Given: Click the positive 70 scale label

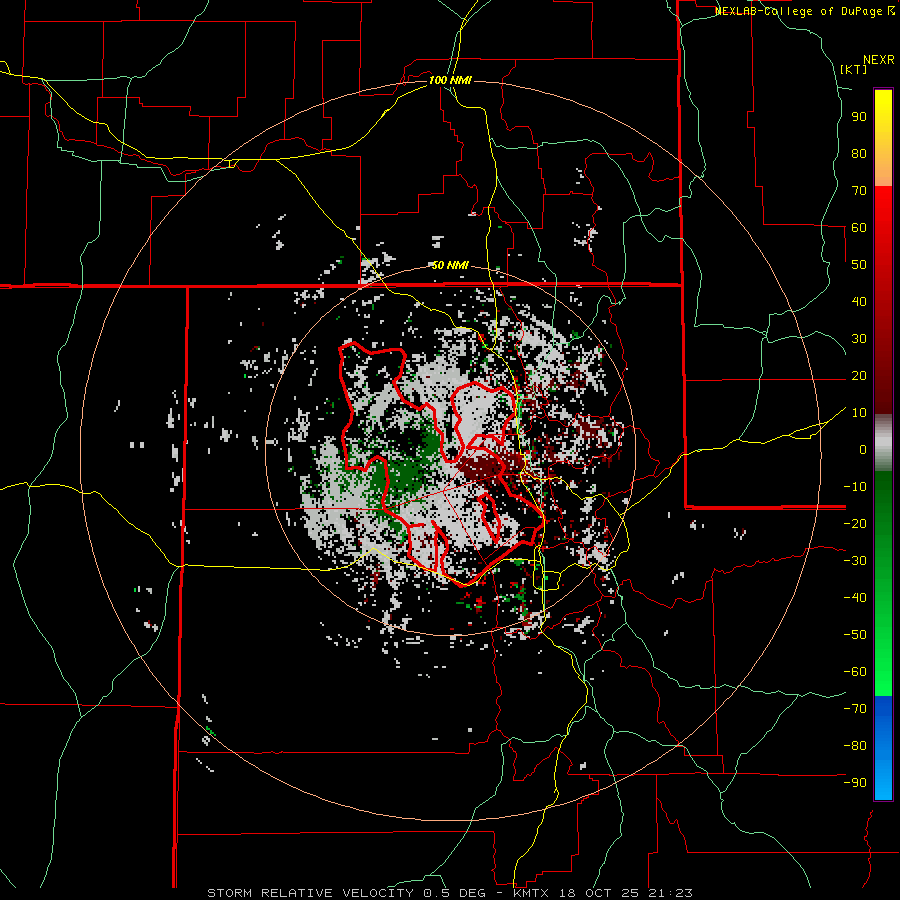Looking at the screenshot, I should (x=859, y=191).
